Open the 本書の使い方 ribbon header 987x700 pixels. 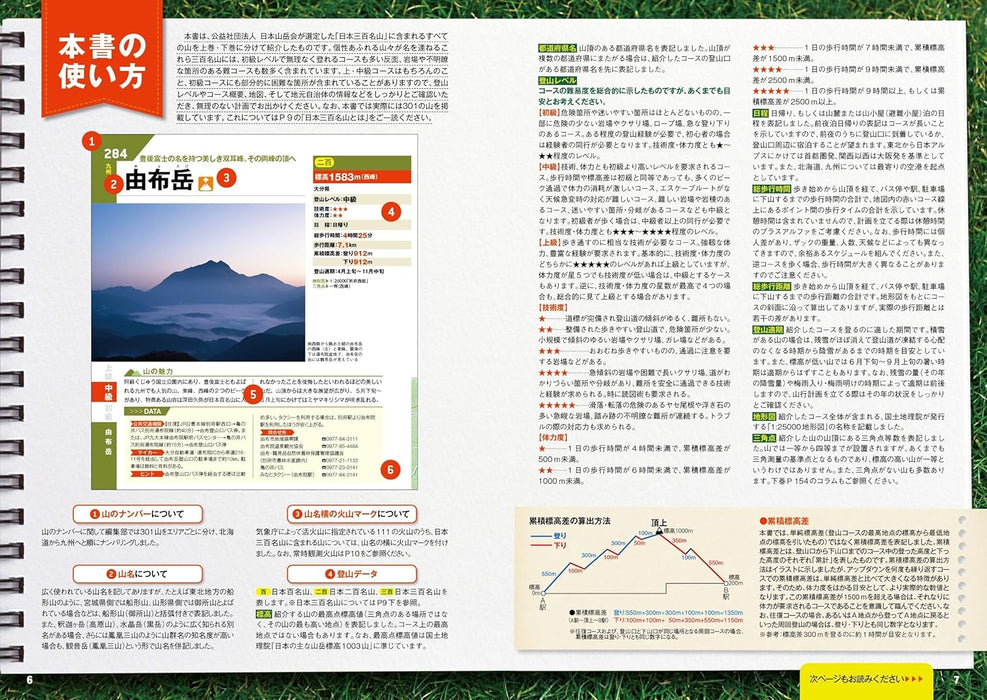coord(100,62)
